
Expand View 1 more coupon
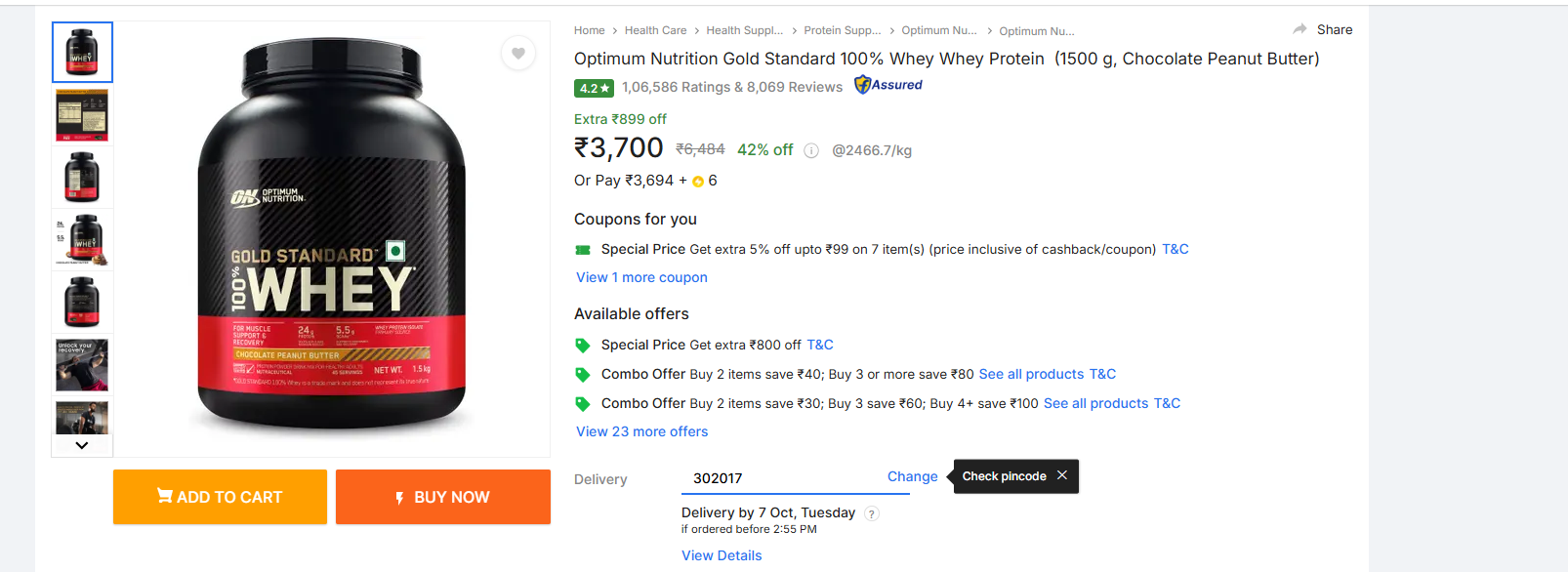click(641, 277)
